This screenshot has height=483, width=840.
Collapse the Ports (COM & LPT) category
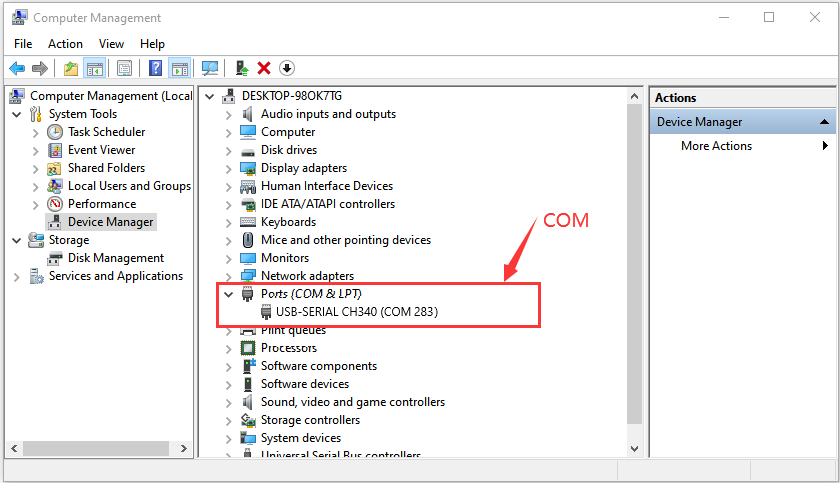[x=229, y=295]
